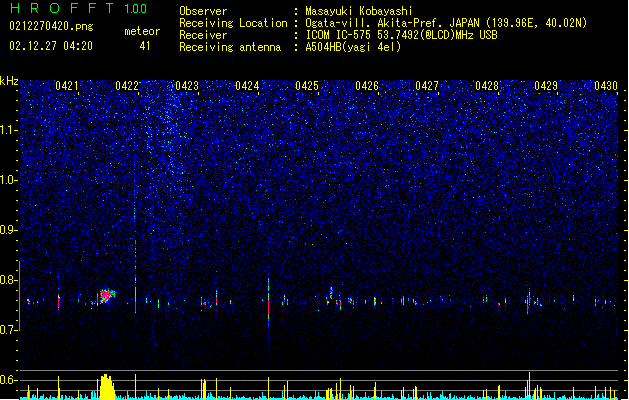The height and width of the screenshot is (400, 629).
Task: Click the Ogata-vill. Akita-Pref. JAPAN location text
Action: tap(446, 23)
